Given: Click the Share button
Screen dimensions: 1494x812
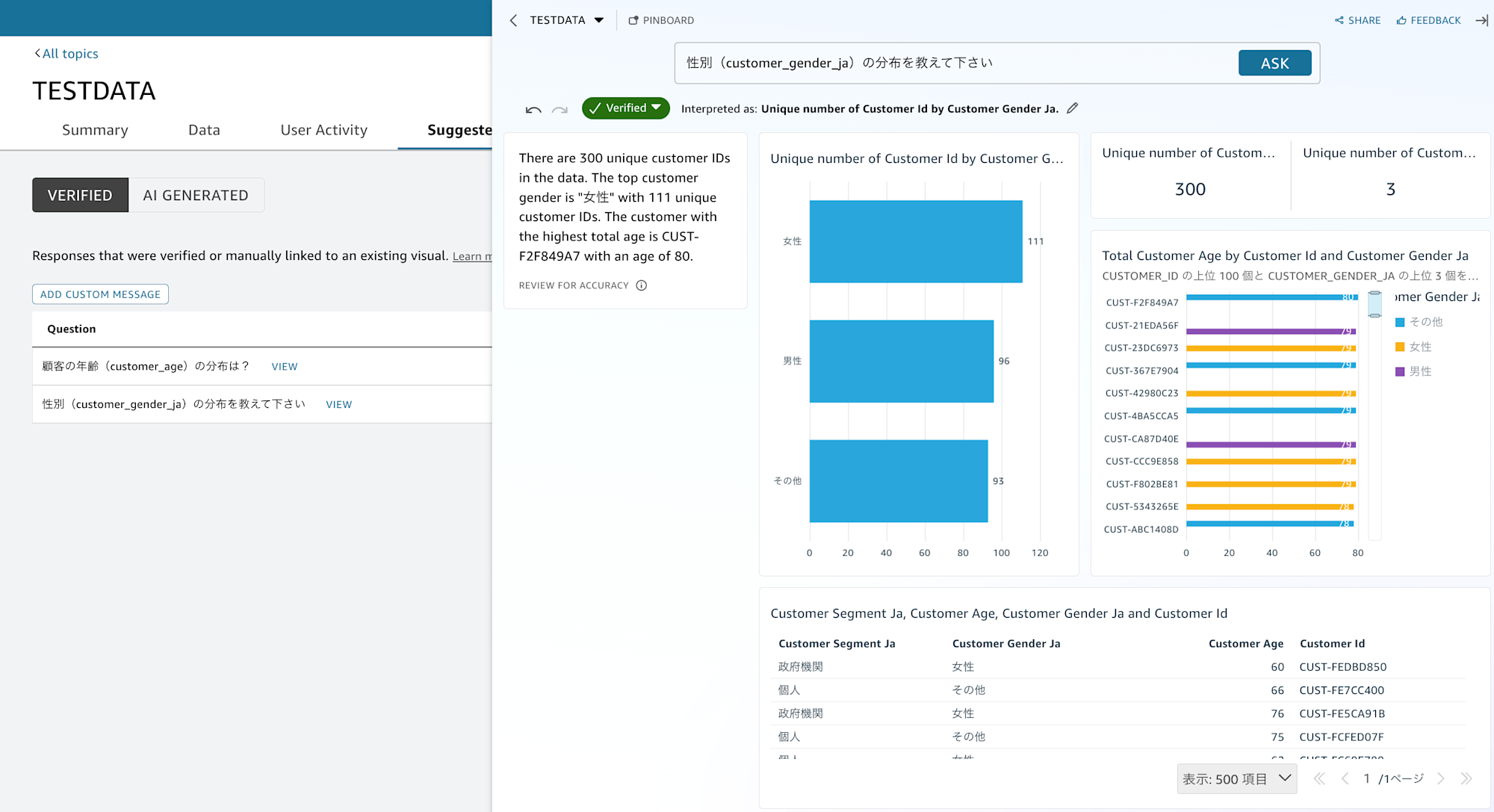Looking at the screenshot, I should point(1357,20).
